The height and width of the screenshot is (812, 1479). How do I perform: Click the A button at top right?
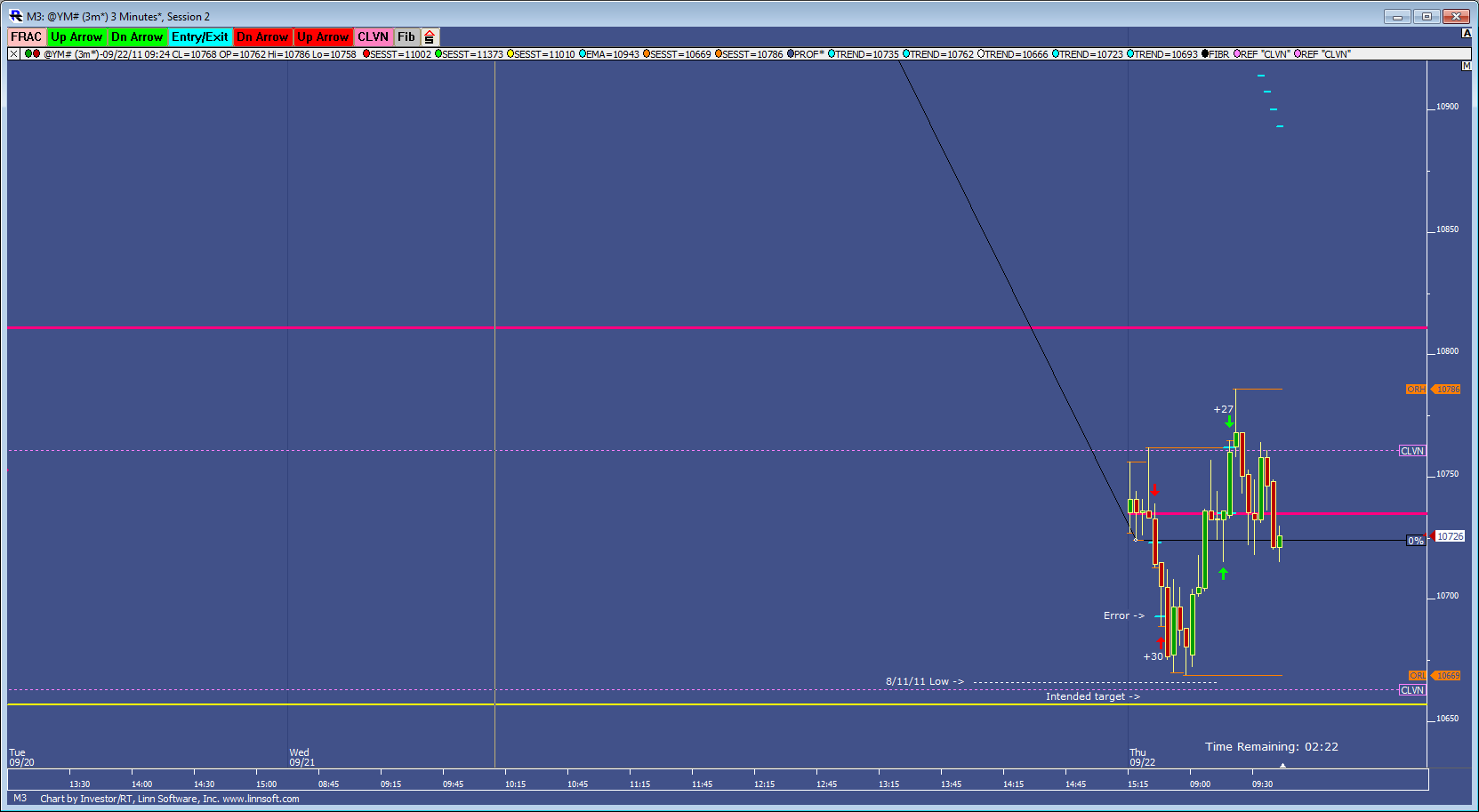pos(1467,34)
